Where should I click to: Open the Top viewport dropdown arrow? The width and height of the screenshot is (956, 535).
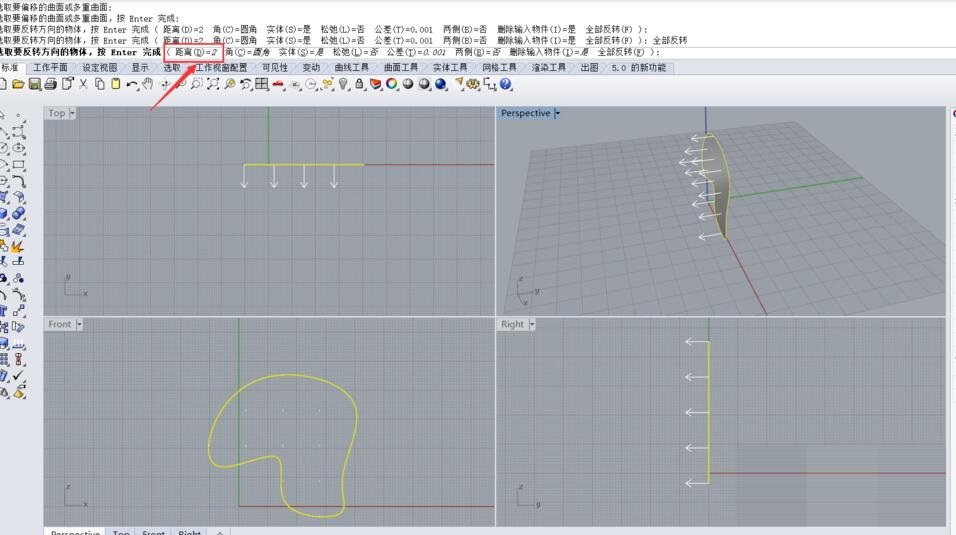point(73,113)
